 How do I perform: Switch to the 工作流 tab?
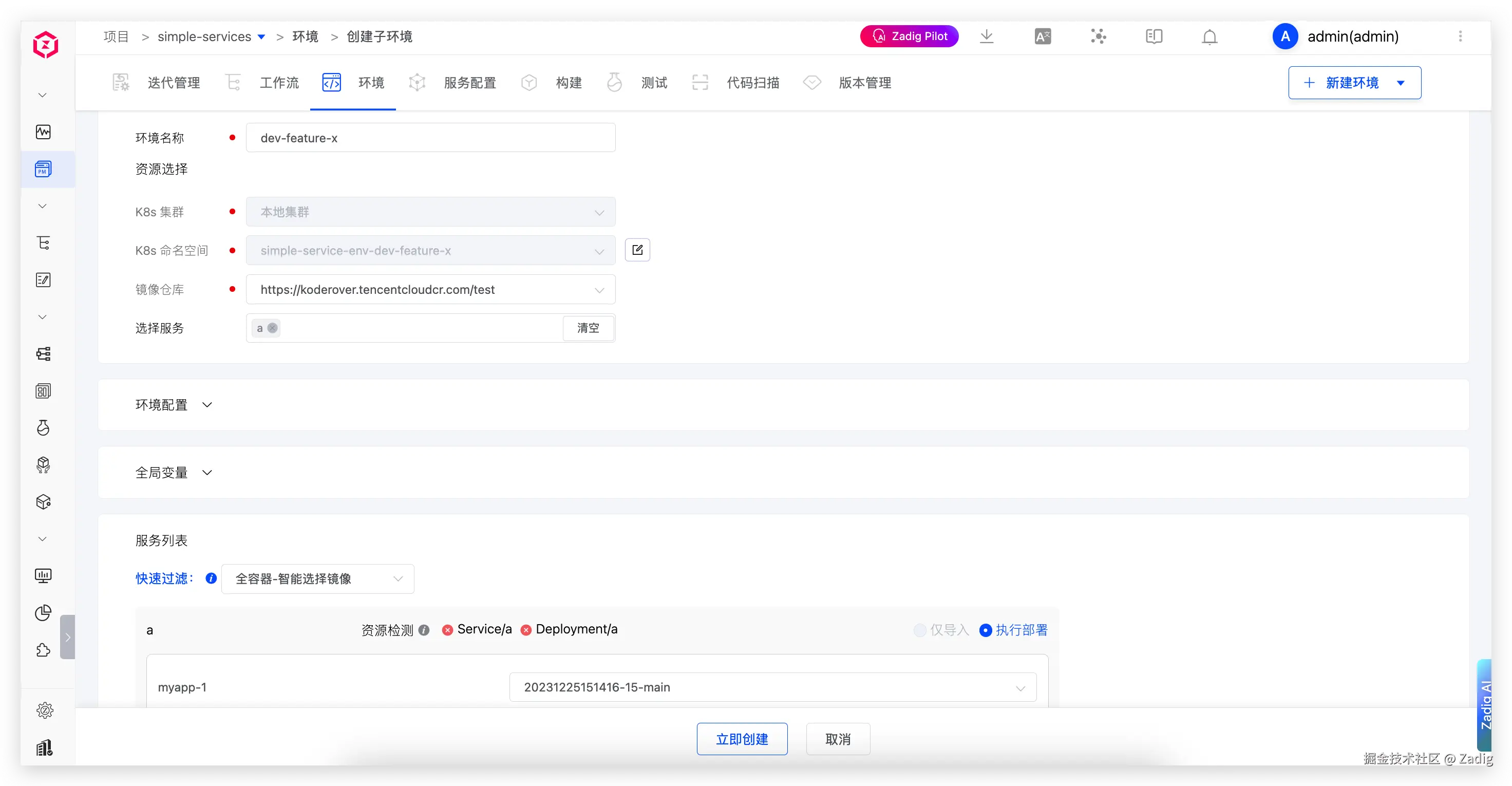tap(279, 83)
